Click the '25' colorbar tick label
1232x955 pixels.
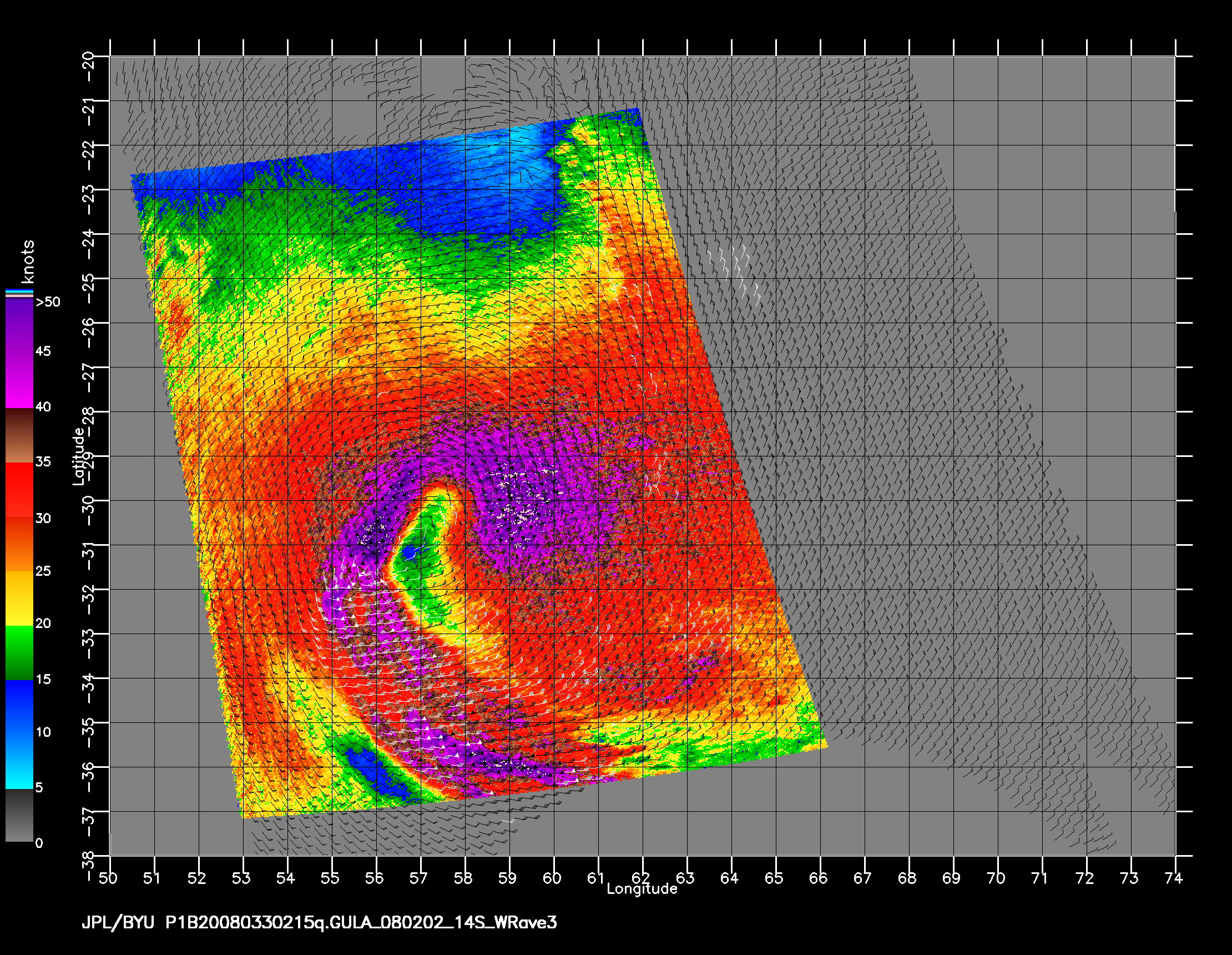point(43,571)
